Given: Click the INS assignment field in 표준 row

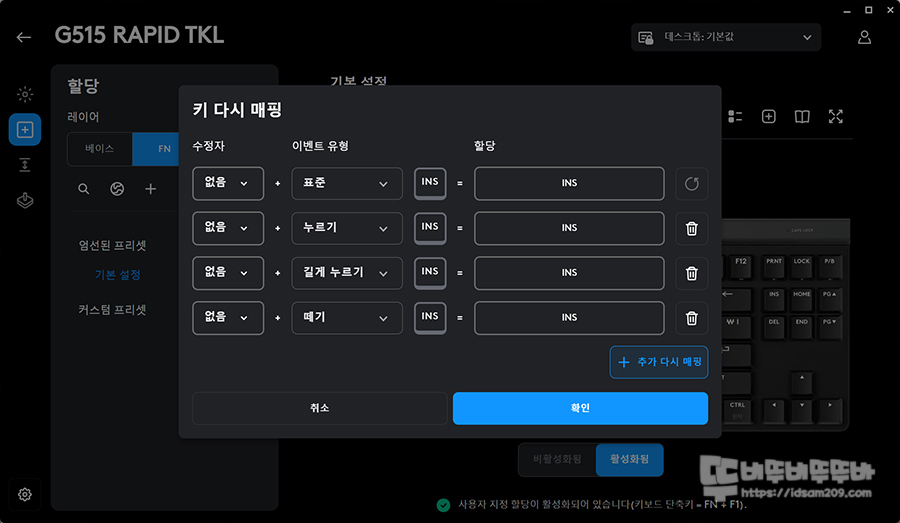Looking at the screenshot, I should pos(569,184).
